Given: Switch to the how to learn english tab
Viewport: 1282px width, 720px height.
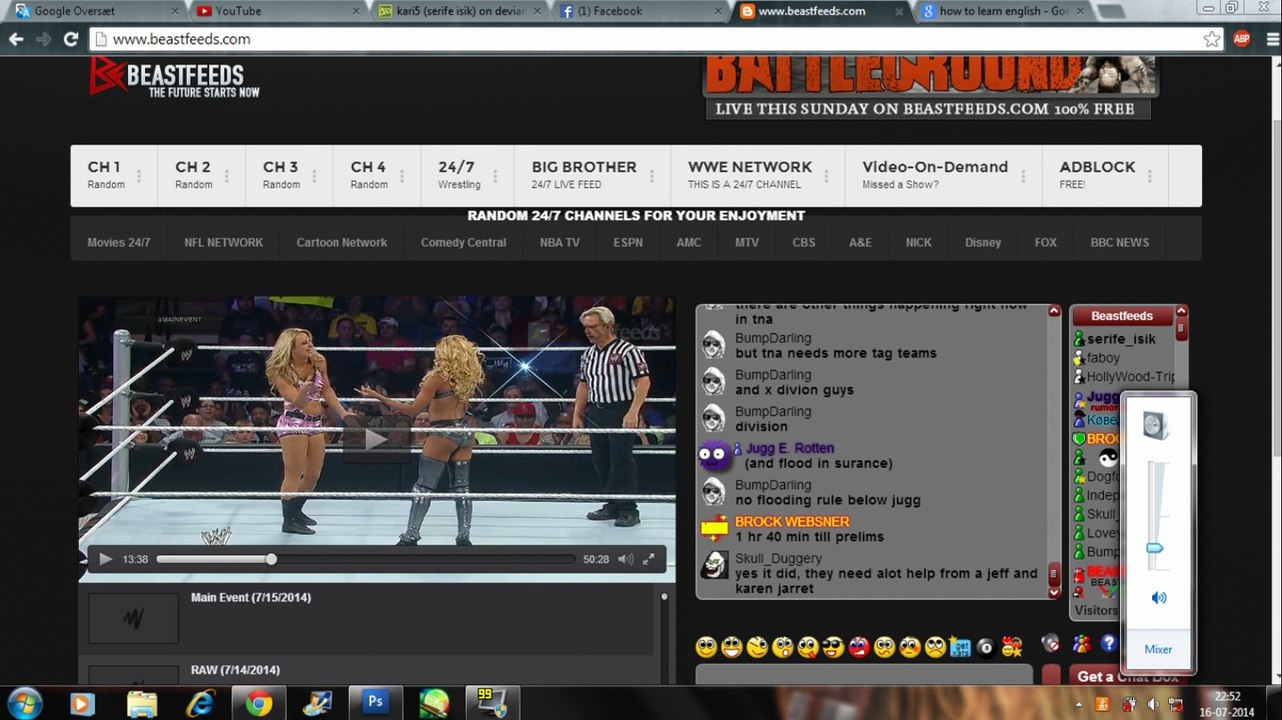Looking at the screenshot, I should coord(1003,11).
